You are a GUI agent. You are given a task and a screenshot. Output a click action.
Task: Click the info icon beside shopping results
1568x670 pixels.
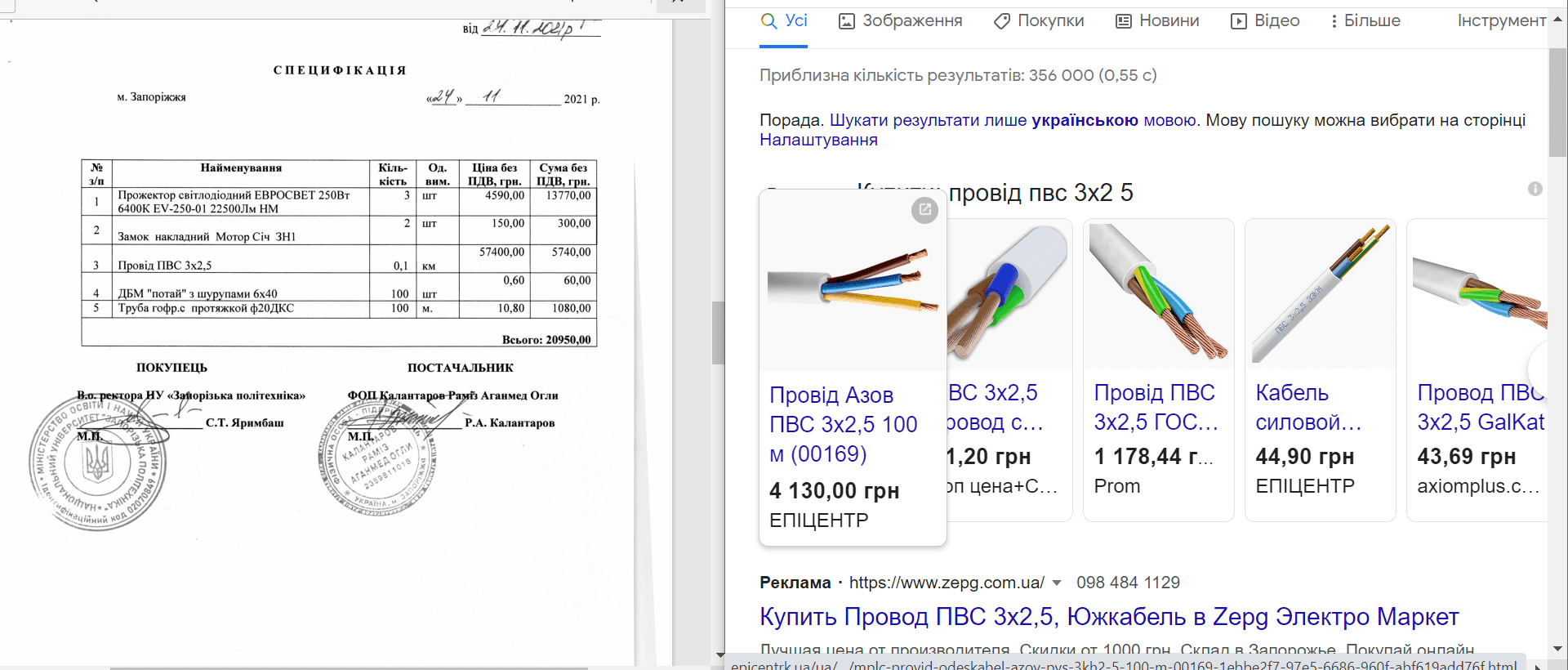pyautogui.click(x=1535, y=189)
